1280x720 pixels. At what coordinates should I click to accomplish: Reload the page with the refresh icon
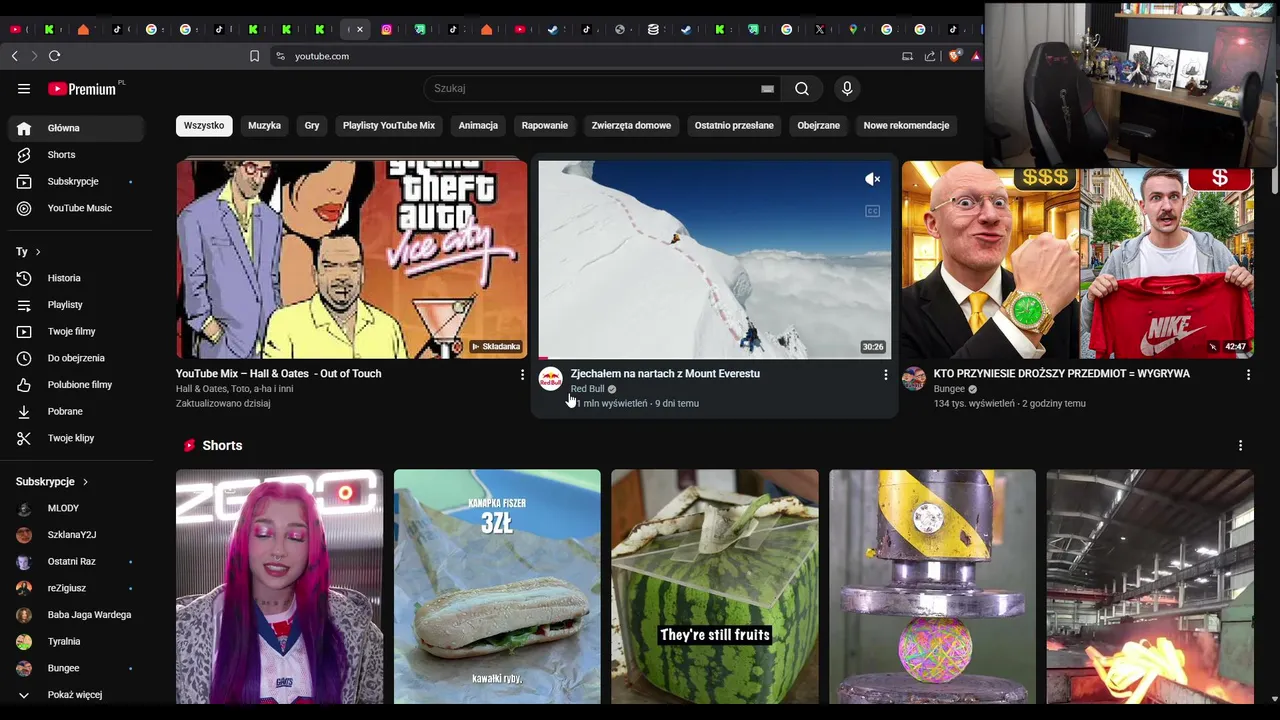click(x=54, y=56)
